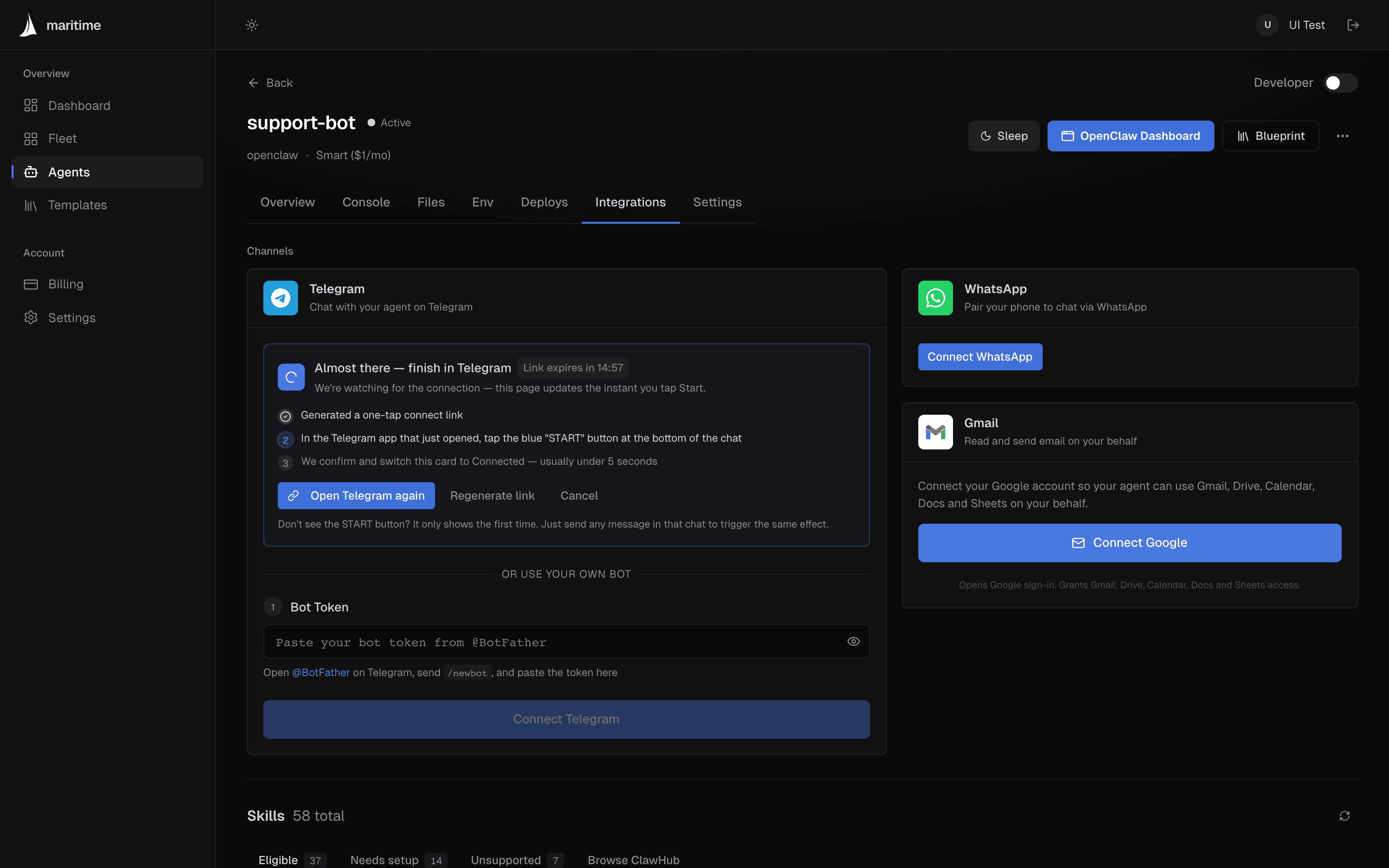Click the Telegram channel icon

tap(281, 298)
